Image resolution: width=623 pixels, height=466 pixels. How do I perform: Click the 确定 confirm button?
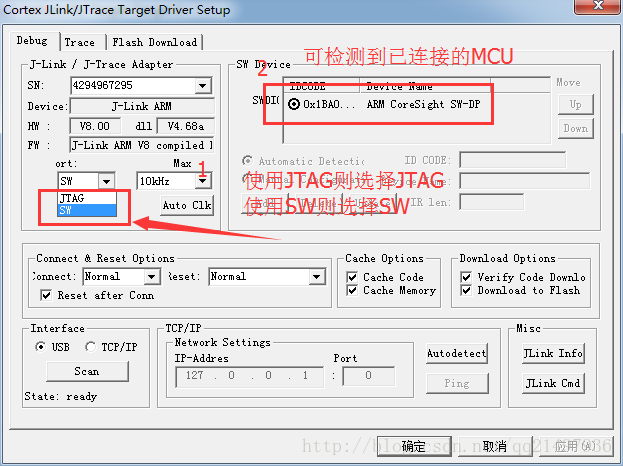point(414,447)
